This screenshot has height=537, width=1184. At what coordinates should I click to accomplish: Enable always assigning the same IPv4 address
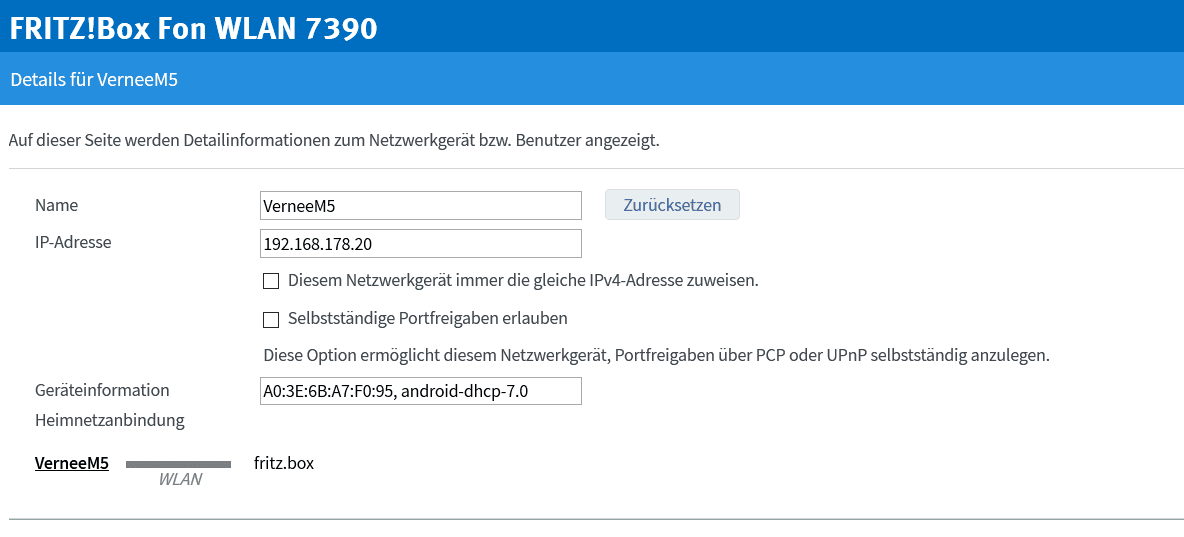(x=271, y=282)
